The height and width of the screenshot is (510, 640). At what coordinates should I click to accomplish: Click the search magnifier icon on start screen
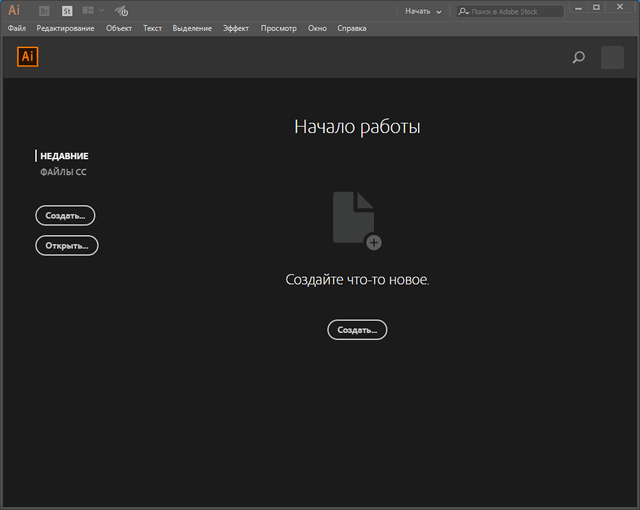coord(578,58)
